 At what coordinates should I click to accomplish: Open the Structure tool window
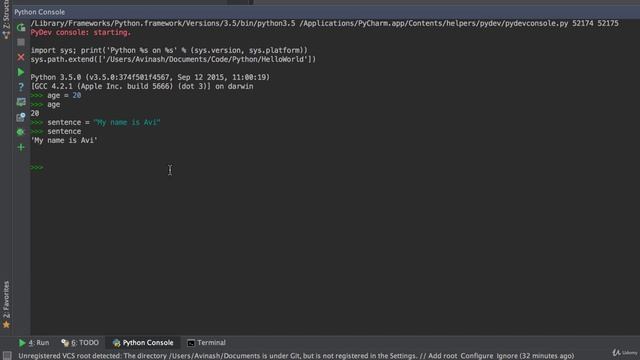[6, 18]
